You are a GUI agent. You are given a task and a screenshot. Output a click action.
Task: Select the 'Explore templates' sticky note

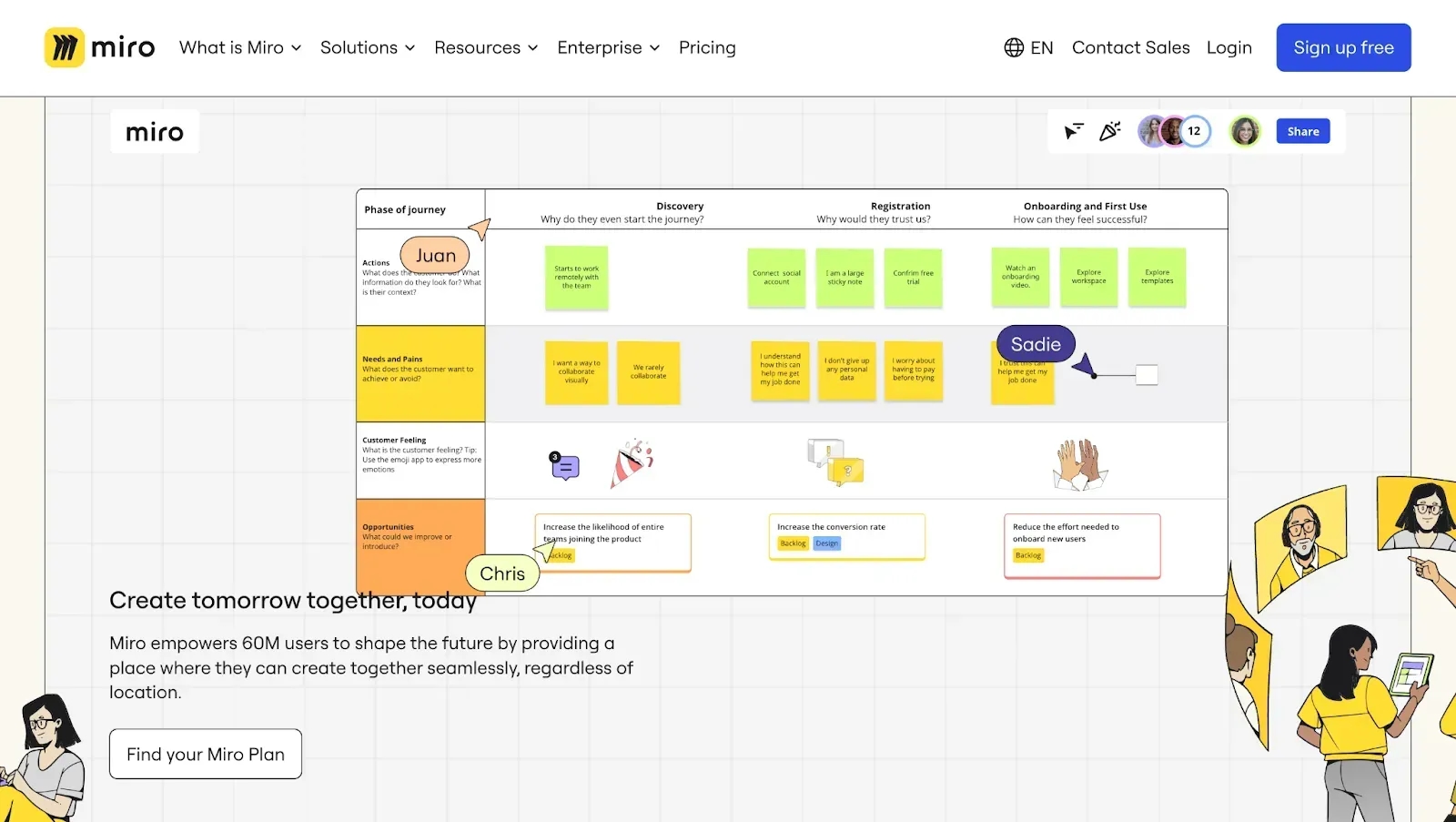[1157, 277]
